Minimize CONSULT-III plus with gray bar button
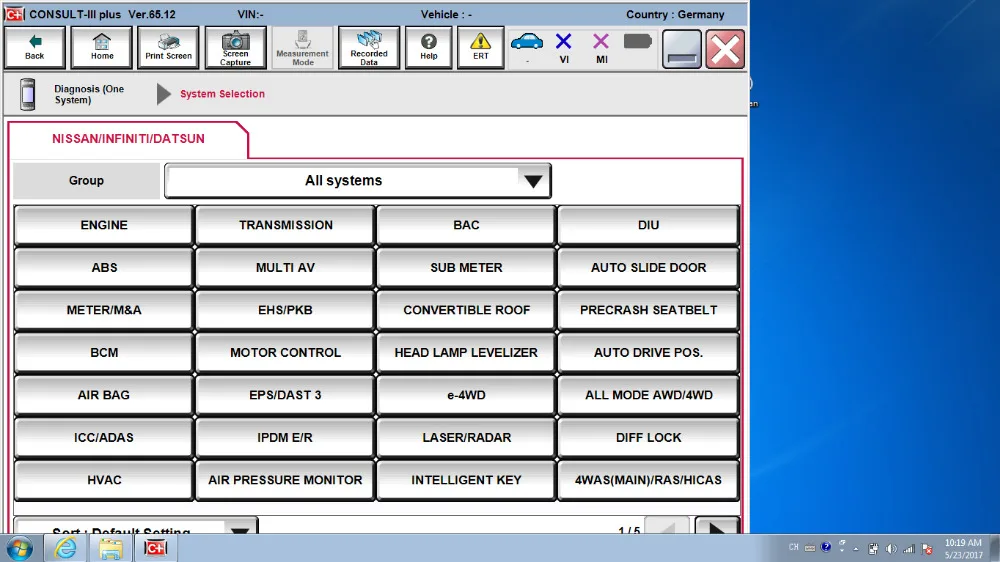This screenshot has height=562, width=1000. click(x=681, y=48)
